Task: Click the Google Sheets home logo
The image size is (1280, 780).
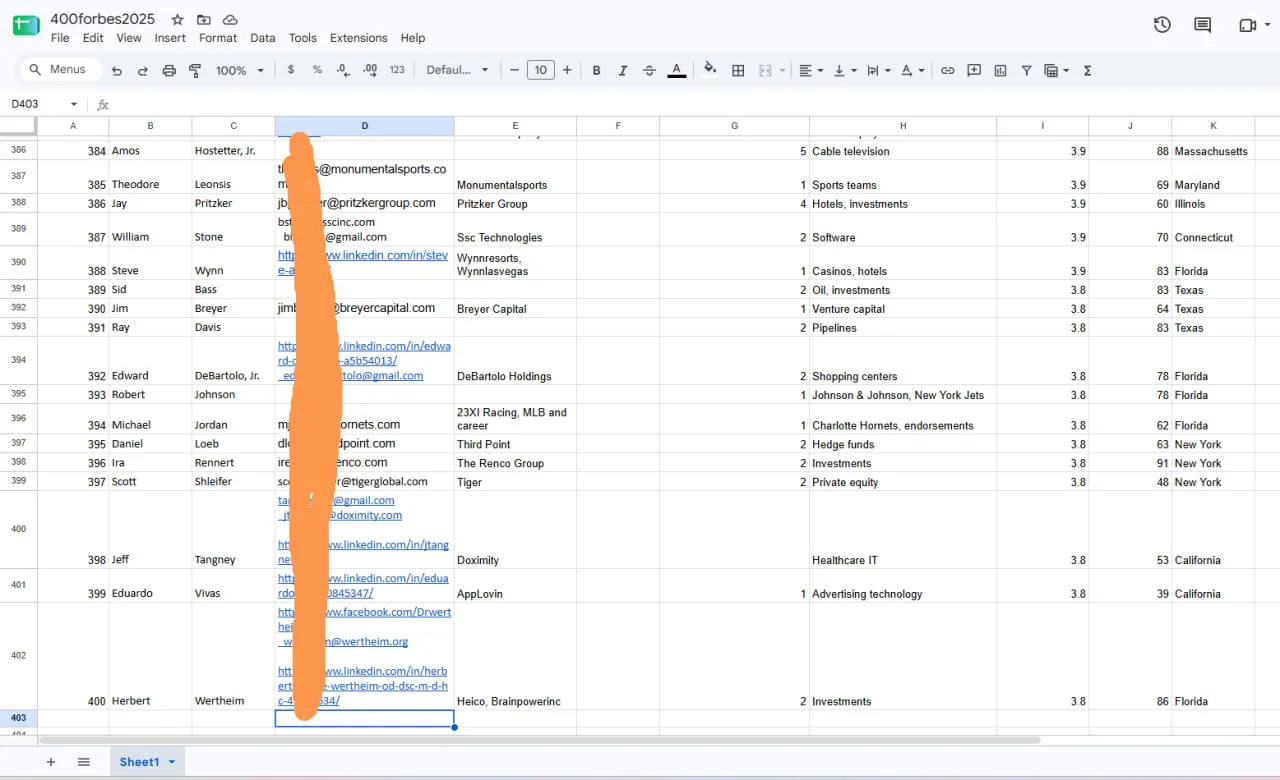Action: click(x=26, y=26)
